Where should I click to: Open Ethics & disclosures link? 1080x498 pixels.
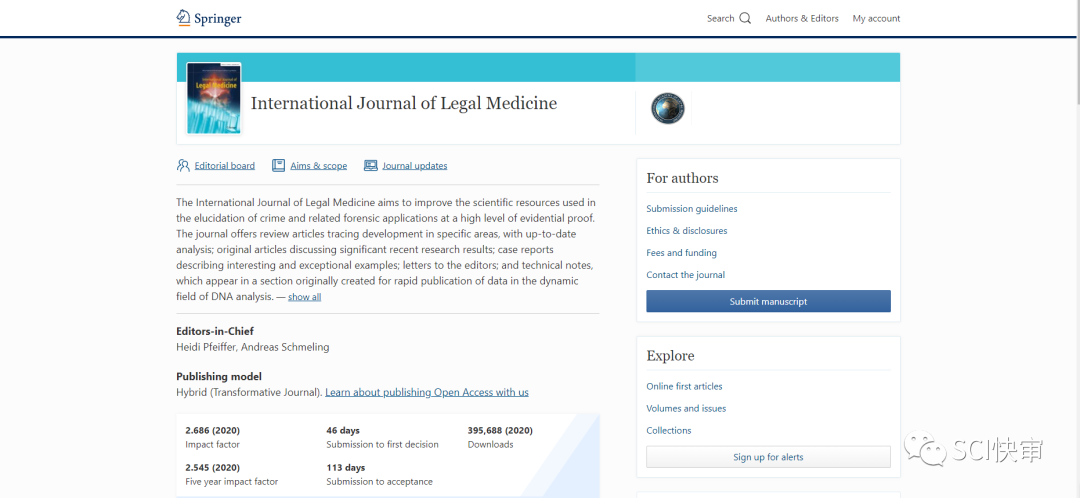687,231
